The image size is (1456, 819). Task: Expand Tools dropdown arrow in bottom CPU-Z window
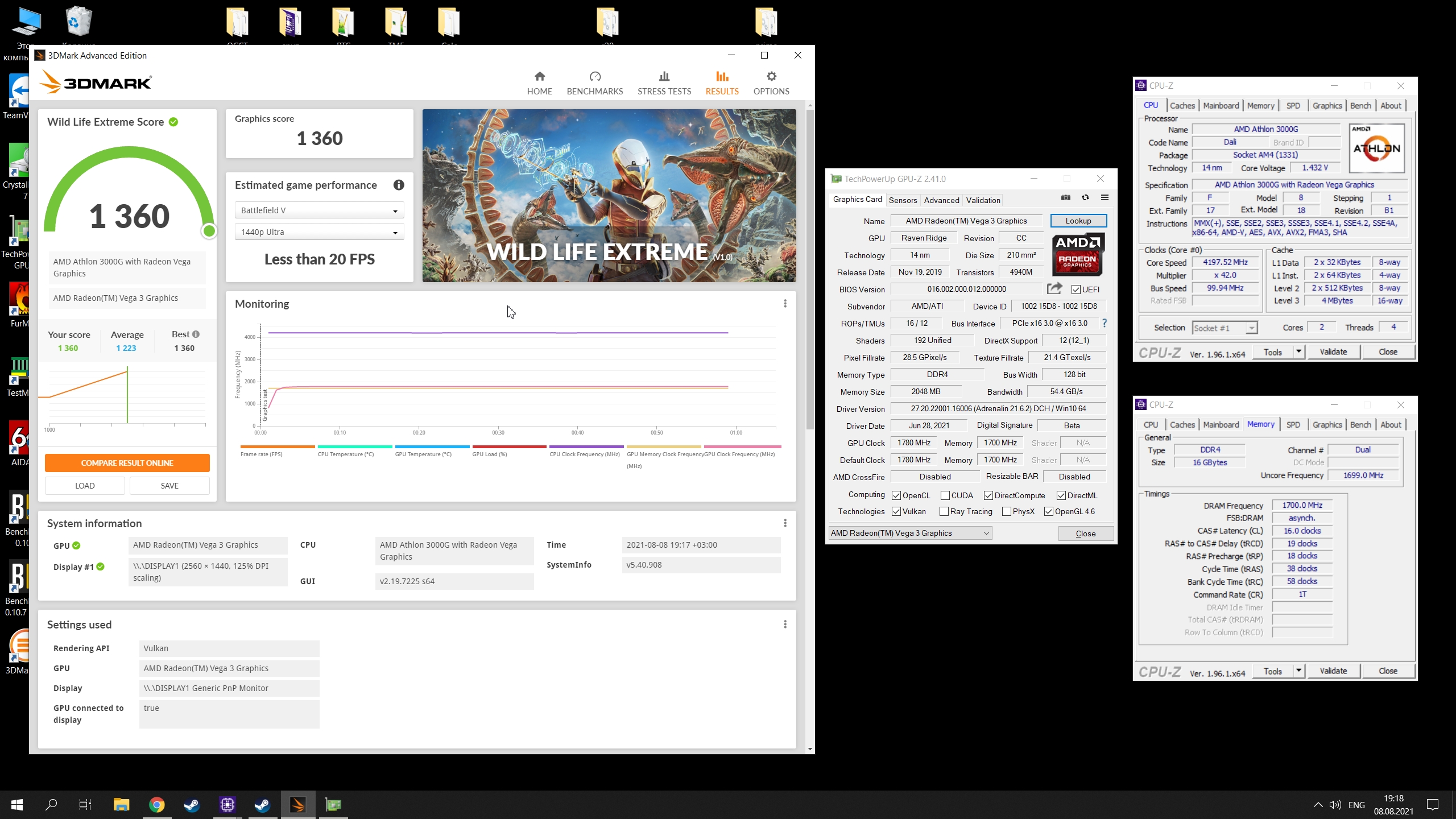[x=1298, y=671]
